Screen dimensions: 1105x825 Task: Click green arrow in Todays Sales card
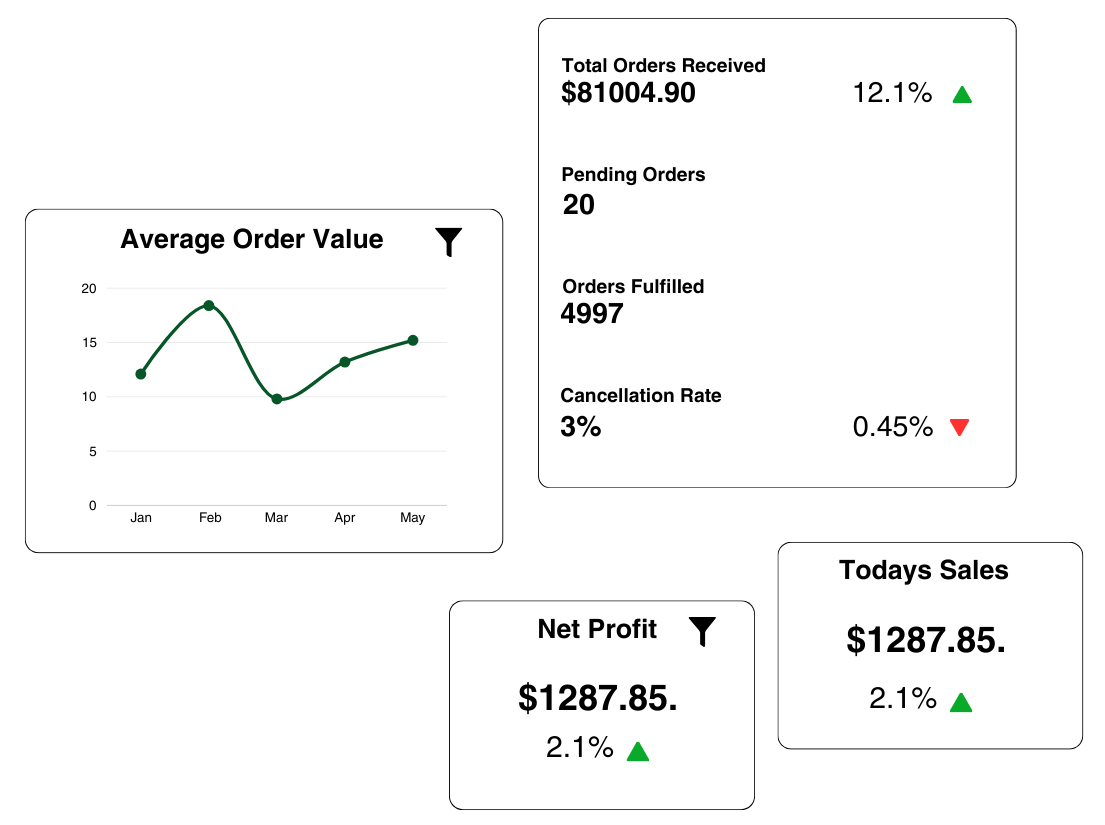point(961,702)
